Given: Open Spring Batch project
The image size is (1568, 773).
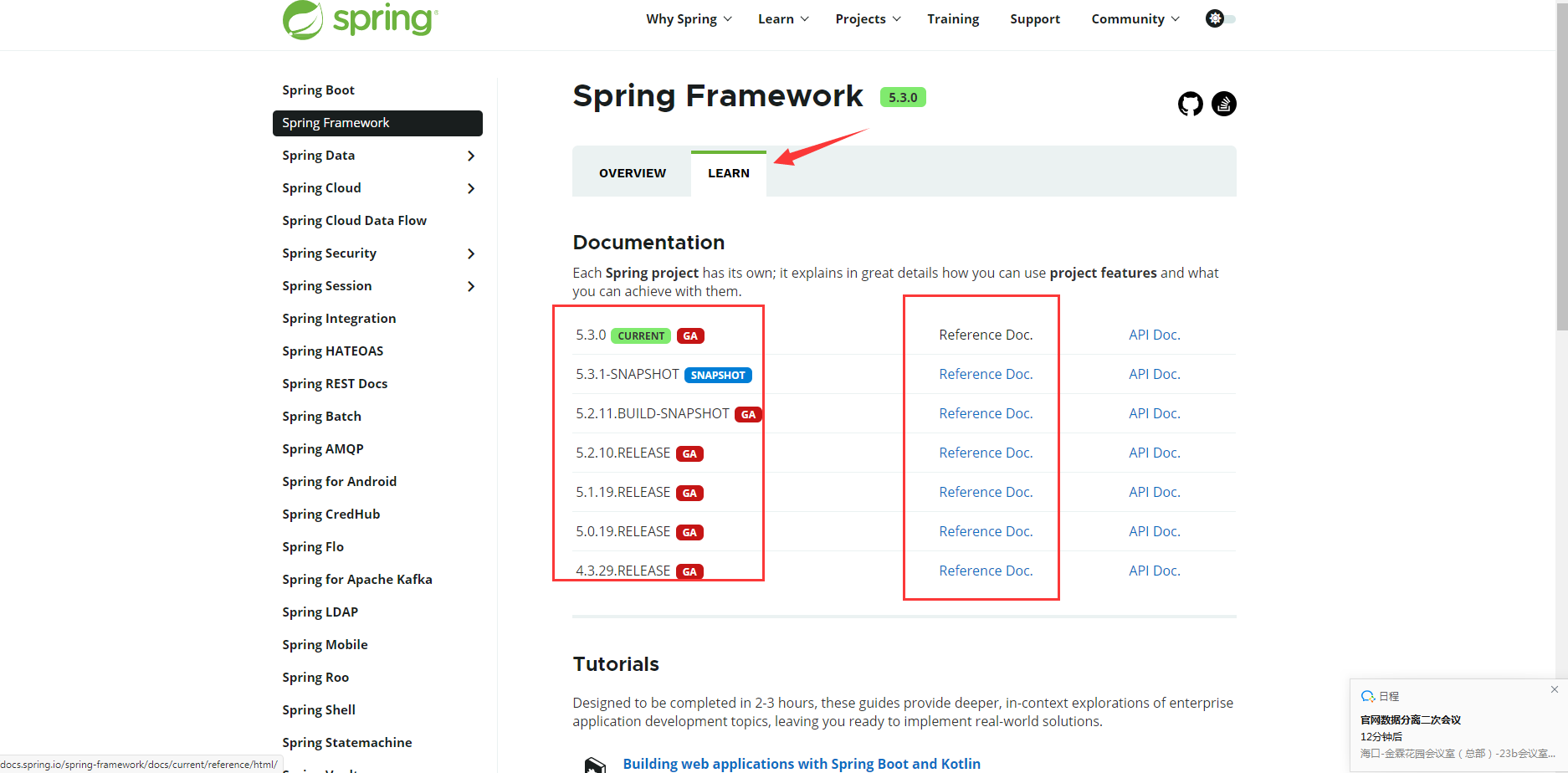Looking at the screenshot, I should point(321,416).
